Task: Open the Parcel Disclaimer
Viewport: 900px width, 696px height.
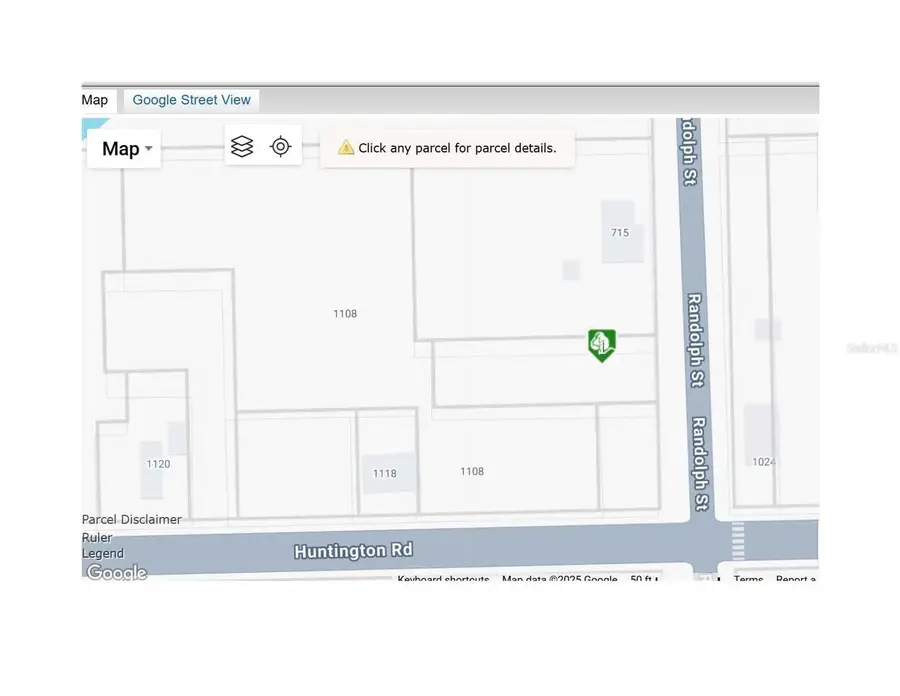Action: (x=131, y=519)
